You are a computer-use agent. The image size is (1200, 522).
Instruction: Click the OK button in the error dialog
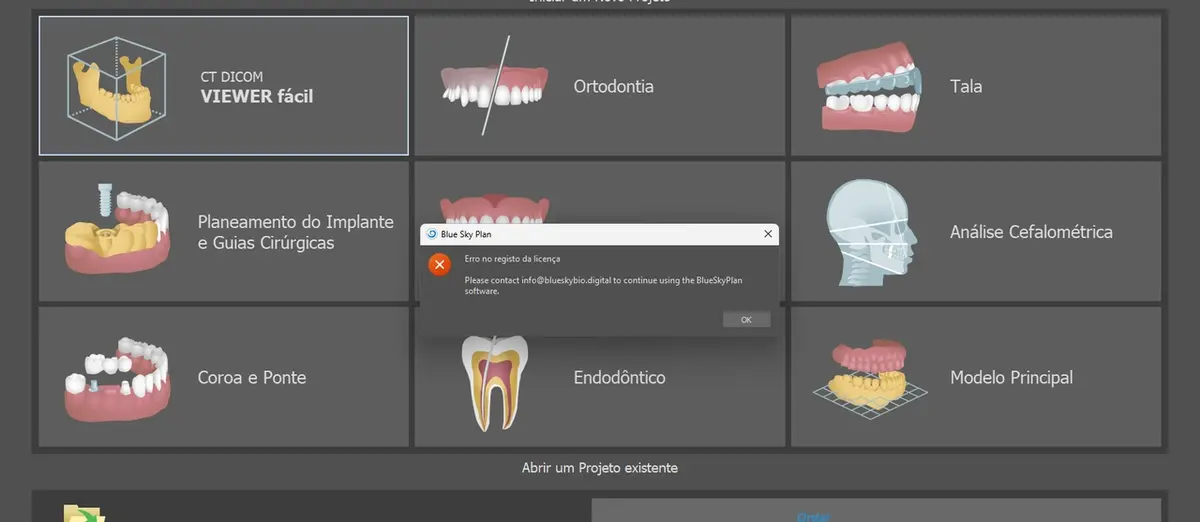click(746, 320)
